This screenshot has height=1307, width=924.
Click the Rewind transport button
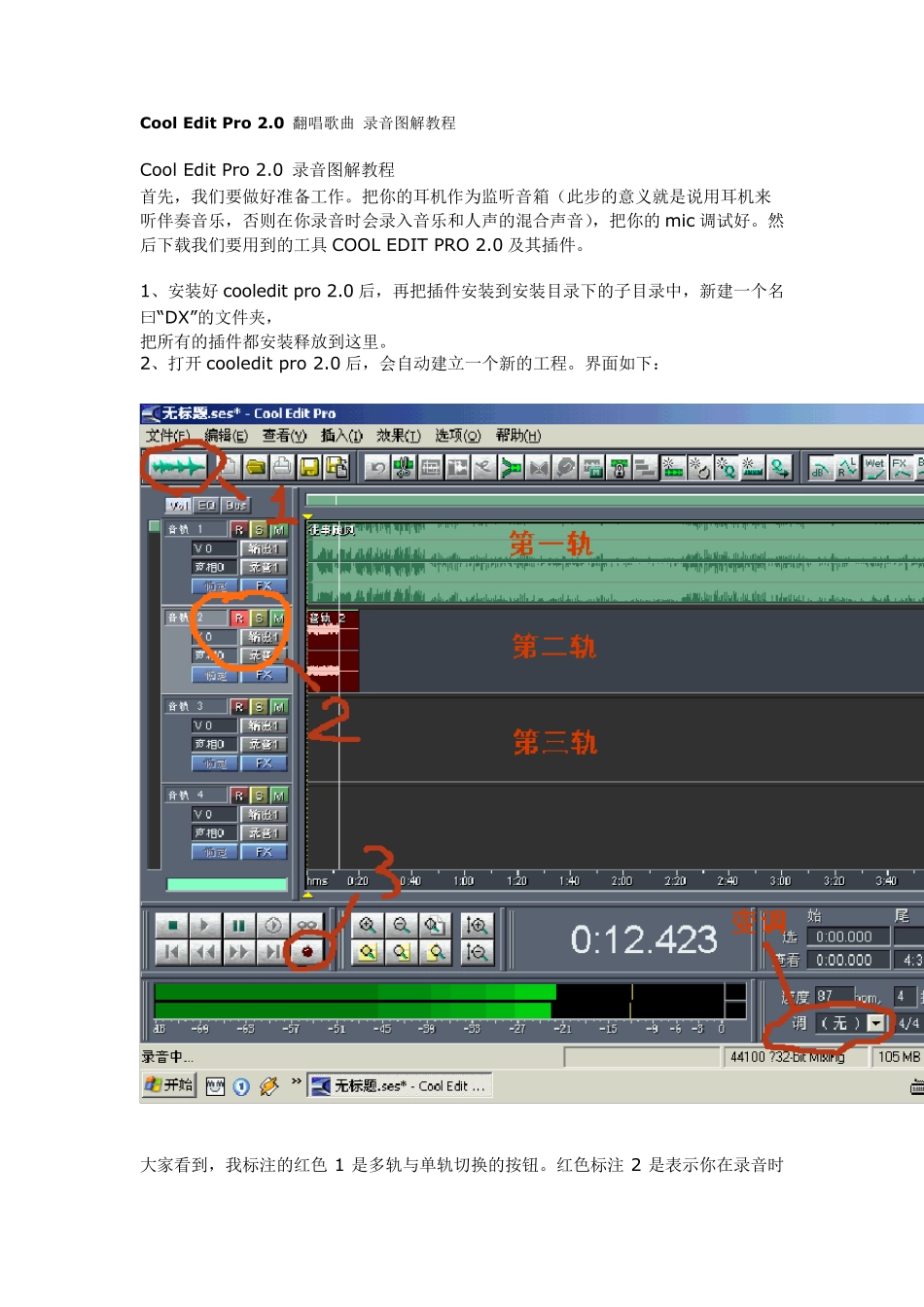(204, 952)
